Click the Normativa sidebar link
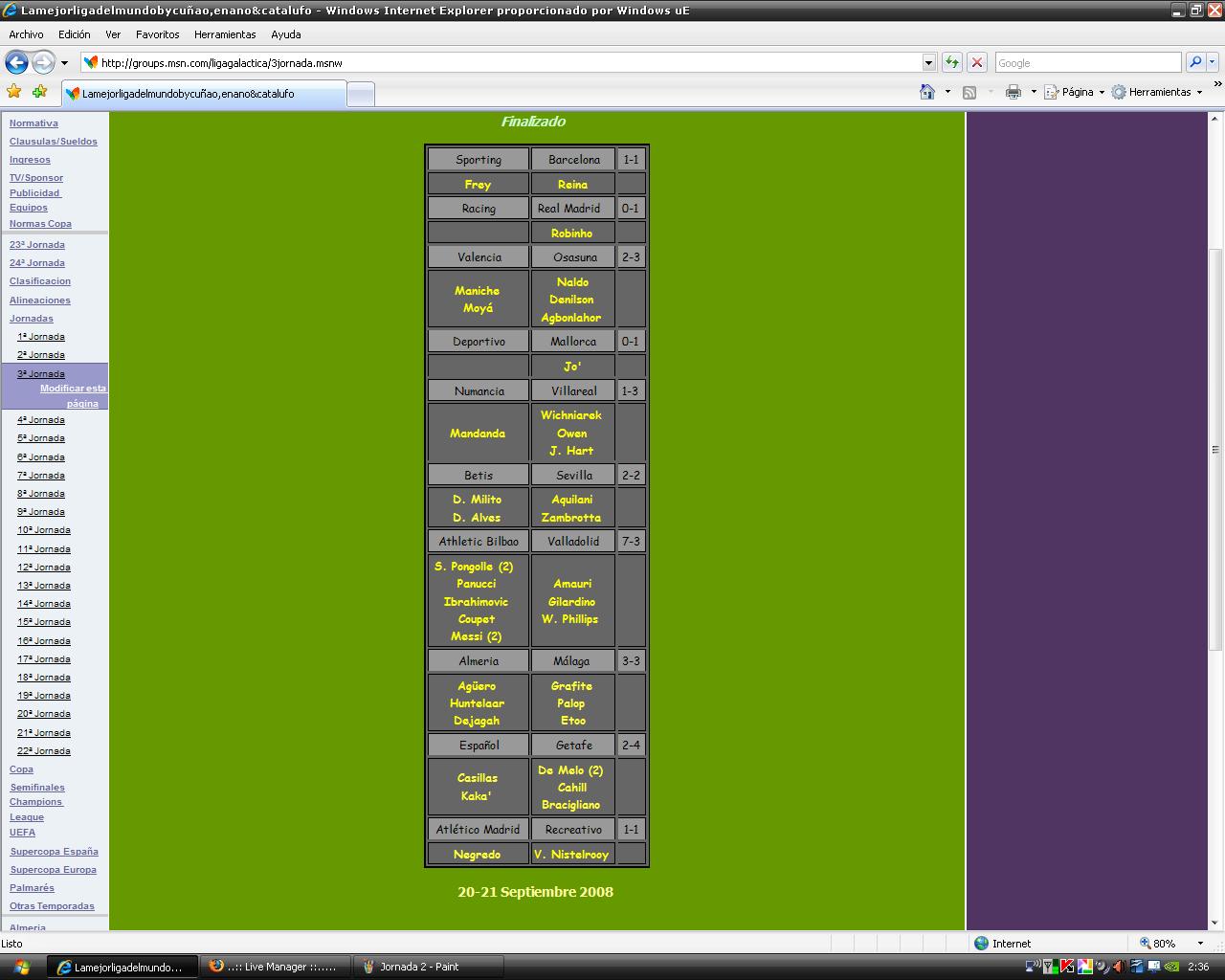1225x980 pixels. click(x=33, y=123)
